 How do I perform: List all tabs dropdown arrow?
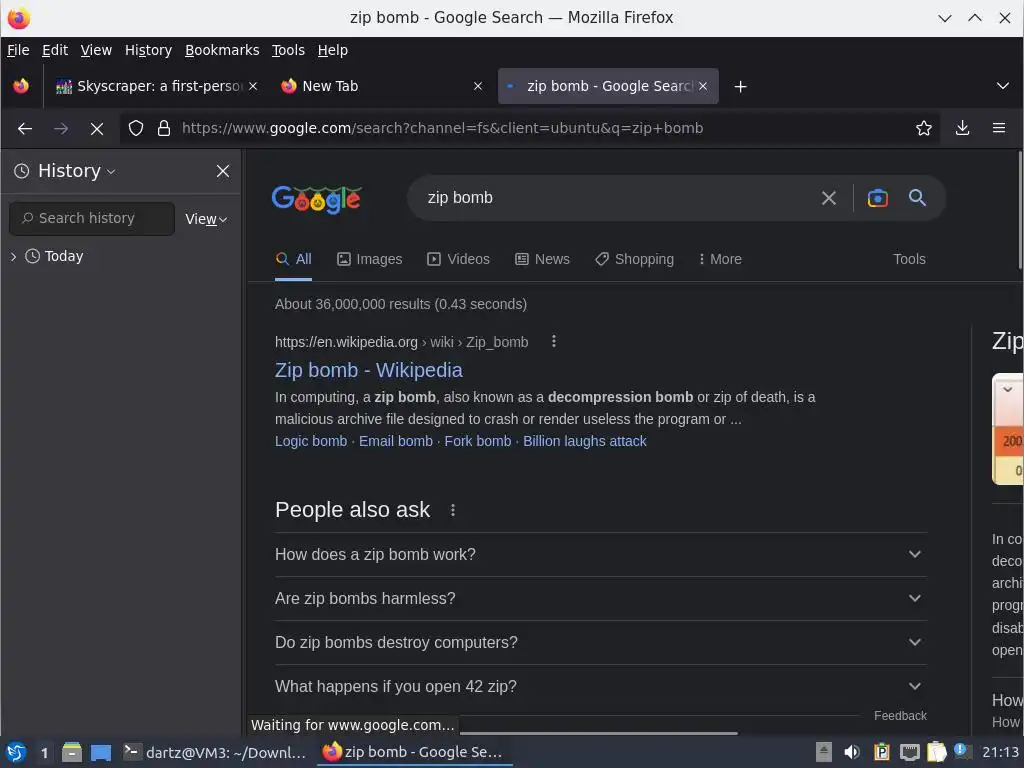1002,86
